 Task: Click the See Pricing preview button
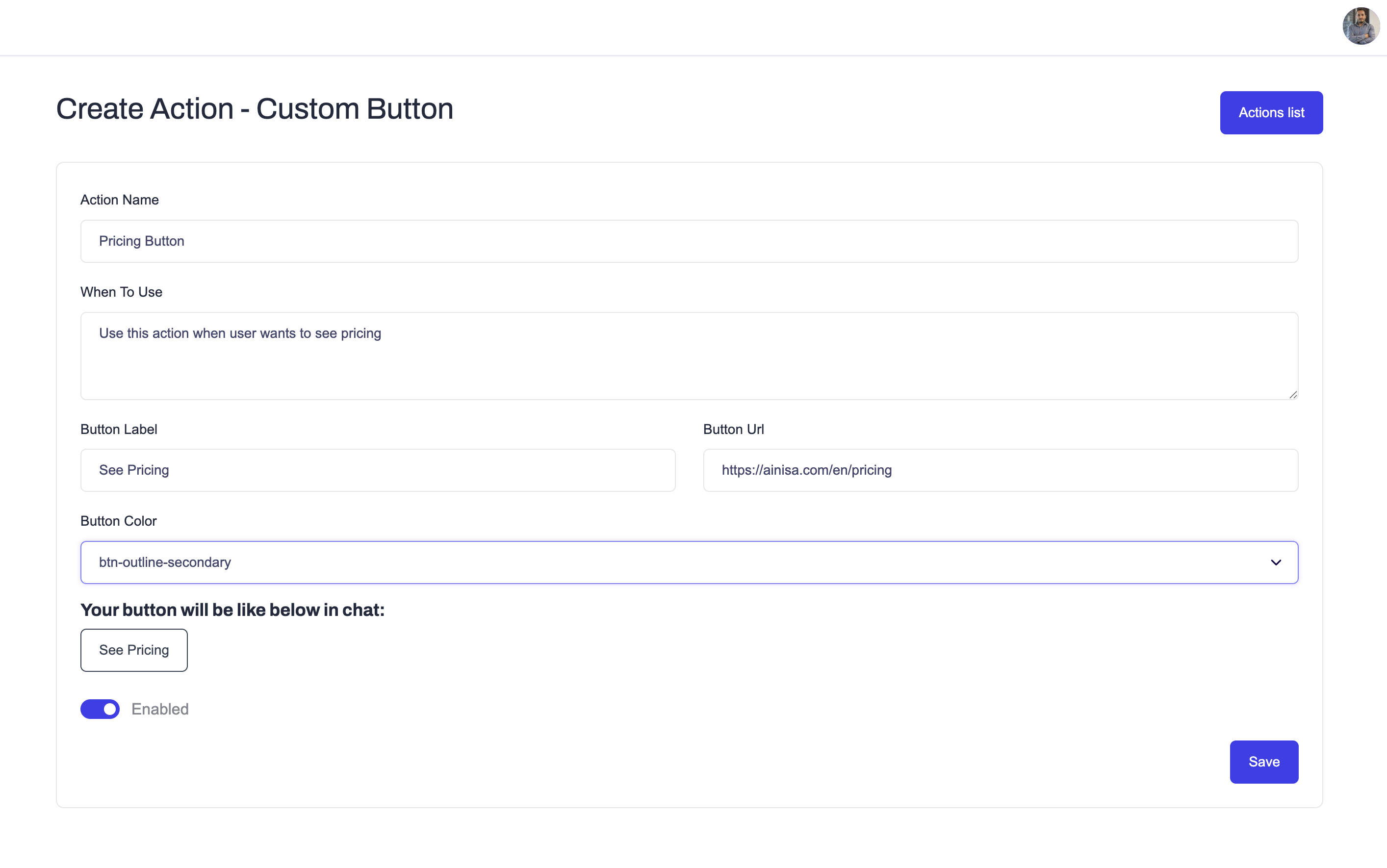click(x=134, y=650)
